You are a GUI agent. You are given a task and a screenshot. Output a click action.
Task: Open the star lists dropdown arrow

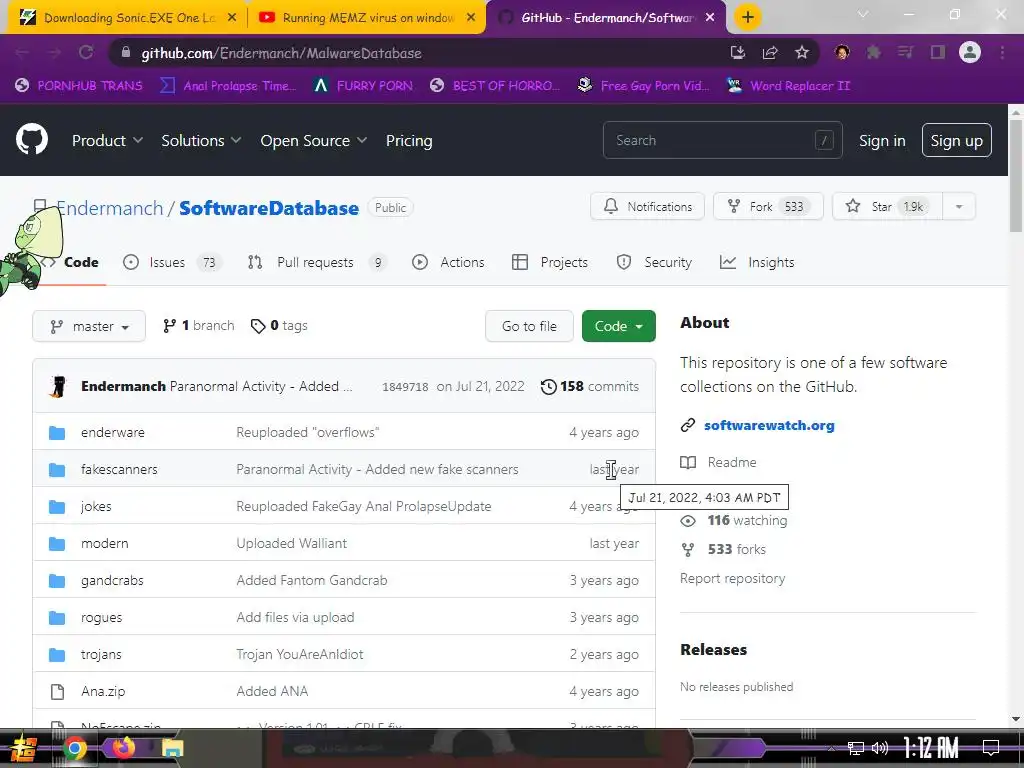pos(959,206)
